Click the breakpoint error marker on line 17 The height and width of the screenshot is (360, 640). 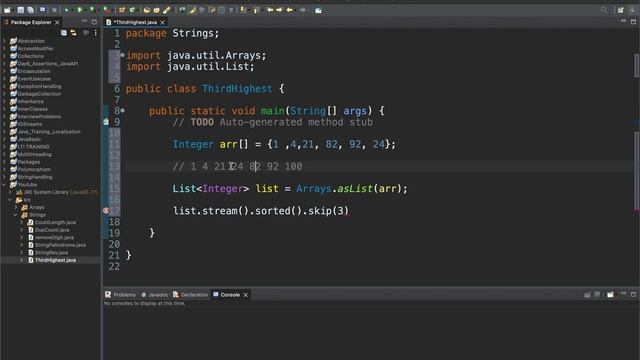(x=106, y=211)
